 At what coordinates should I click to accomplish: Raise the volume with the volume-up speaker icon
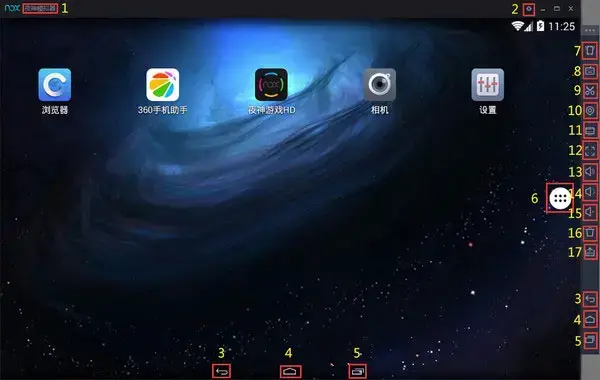(x=590, y=171)
